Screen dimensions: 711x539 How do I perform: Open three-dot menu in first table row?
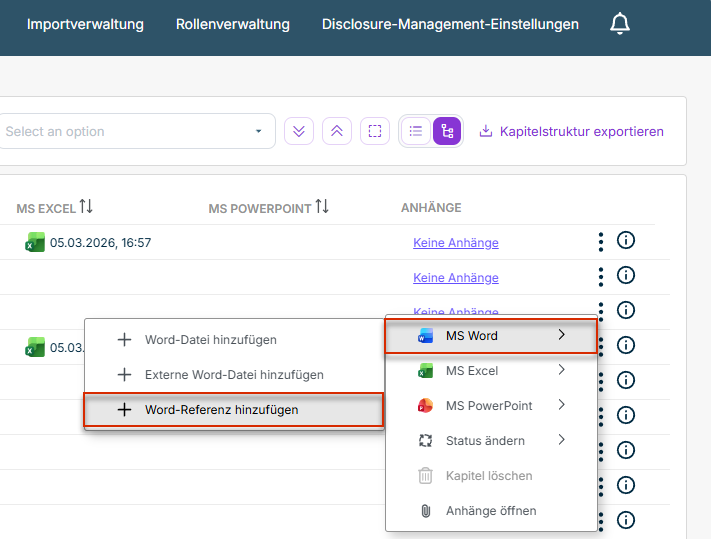click(601, 241)
